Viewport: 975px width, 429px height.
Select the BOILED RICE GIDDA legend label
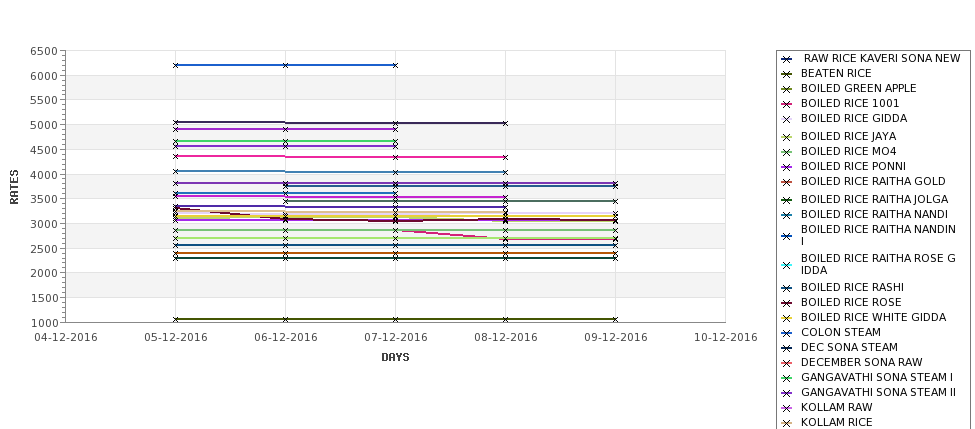(x=853, y=118)
